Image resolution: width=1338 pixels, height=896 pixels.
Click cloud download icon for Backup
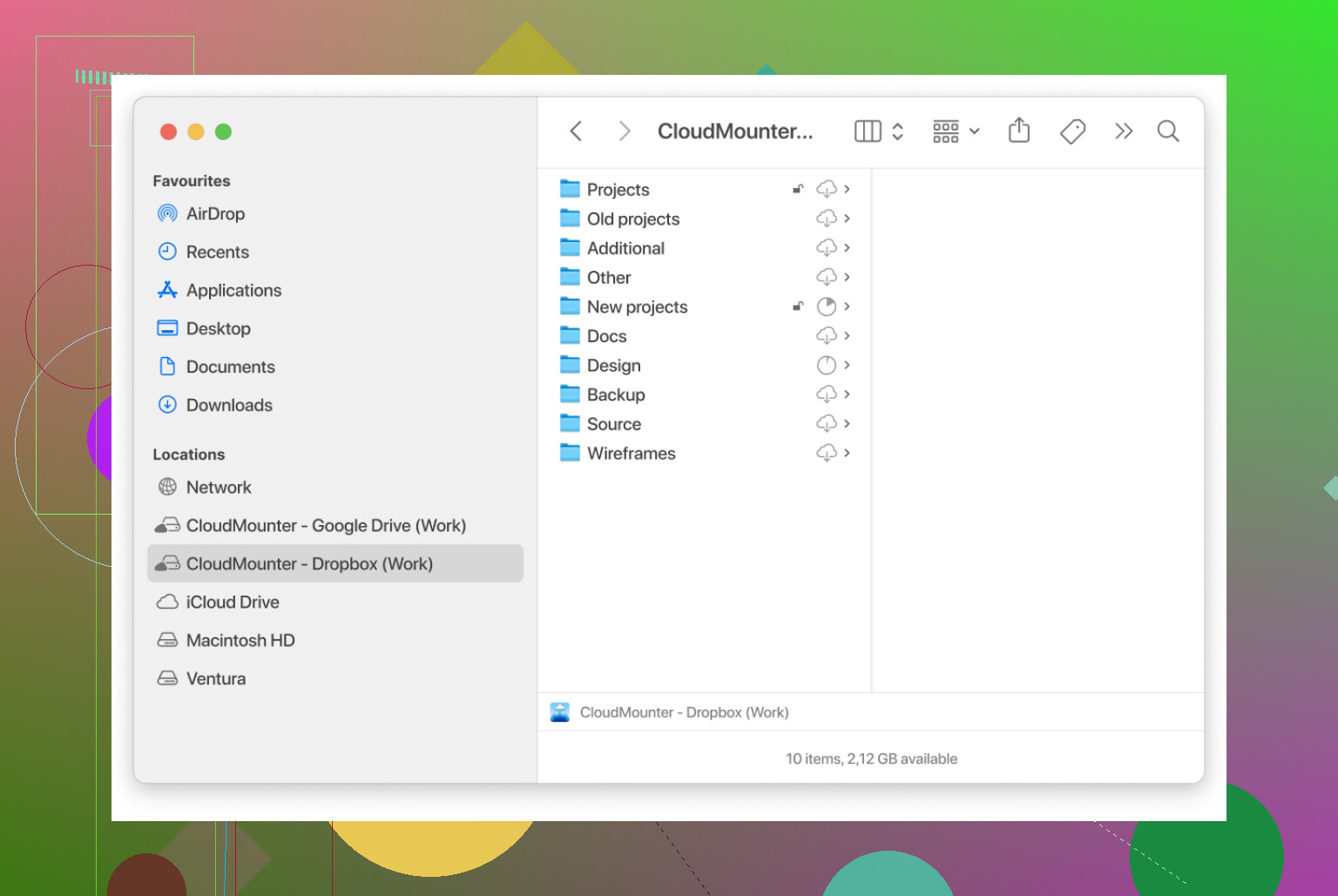pyautogui.click(x=826, y=394)
